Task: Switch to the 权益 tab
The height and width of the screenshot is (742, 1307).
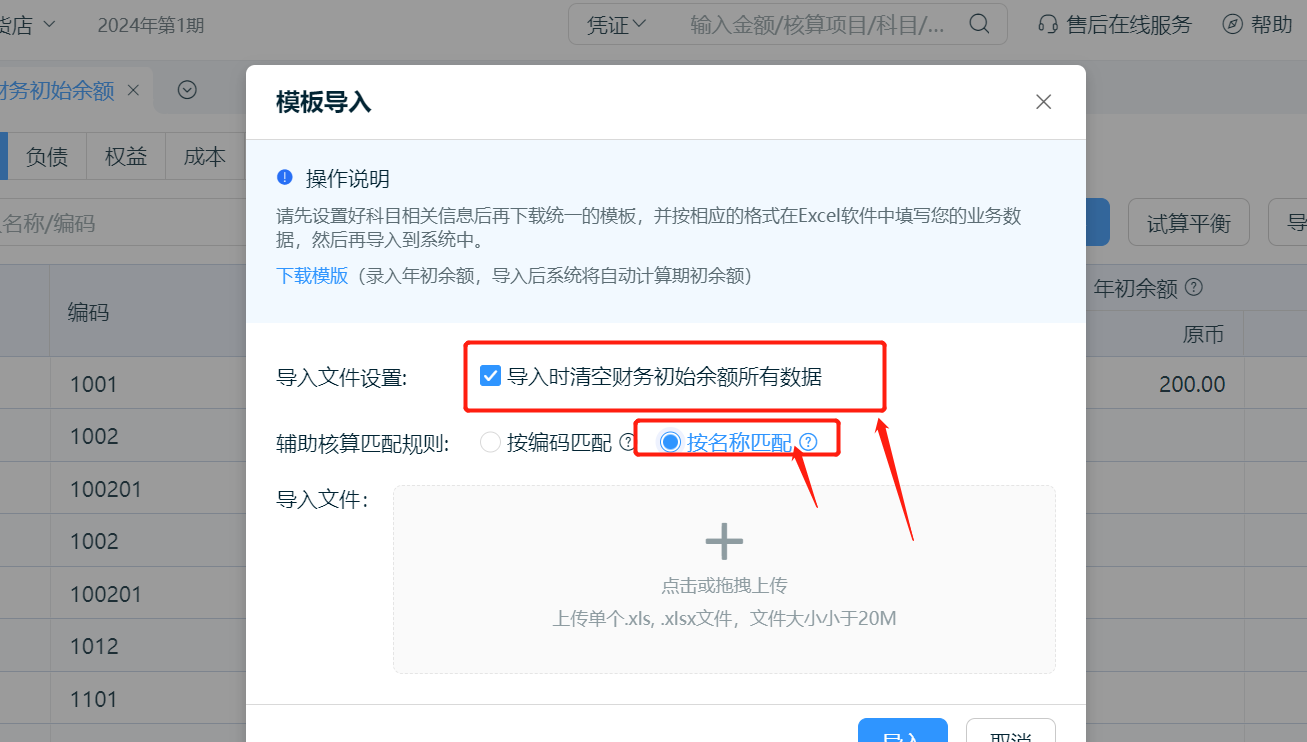Action: [126, 157]
